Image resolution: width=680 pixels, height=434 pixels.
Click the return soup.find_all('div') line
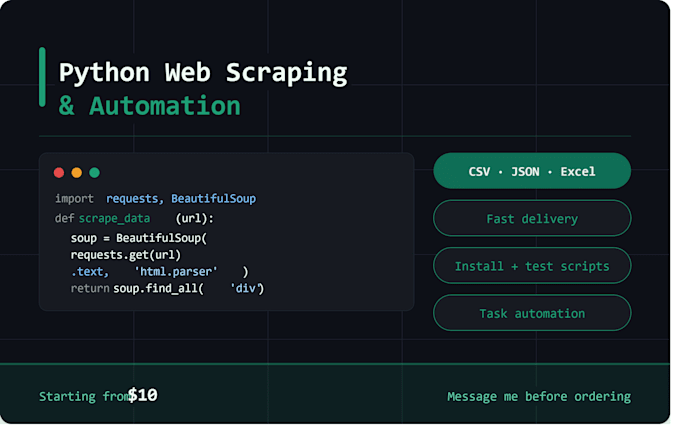point(167,289)
